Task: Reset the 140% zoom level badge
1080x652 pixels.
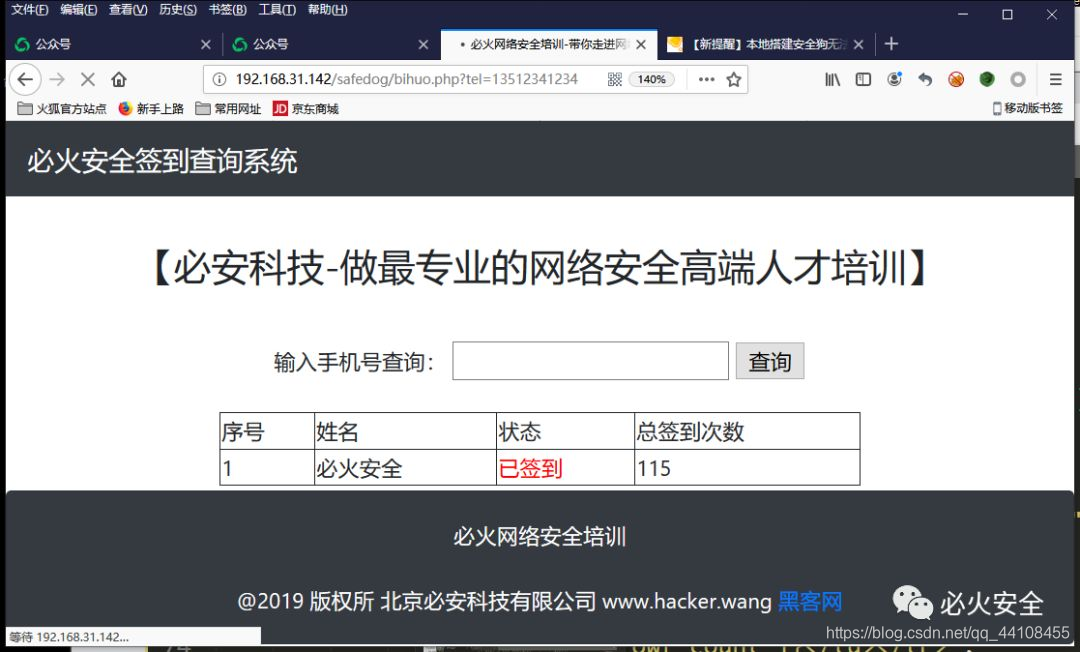Action: [x=651, y=79]
